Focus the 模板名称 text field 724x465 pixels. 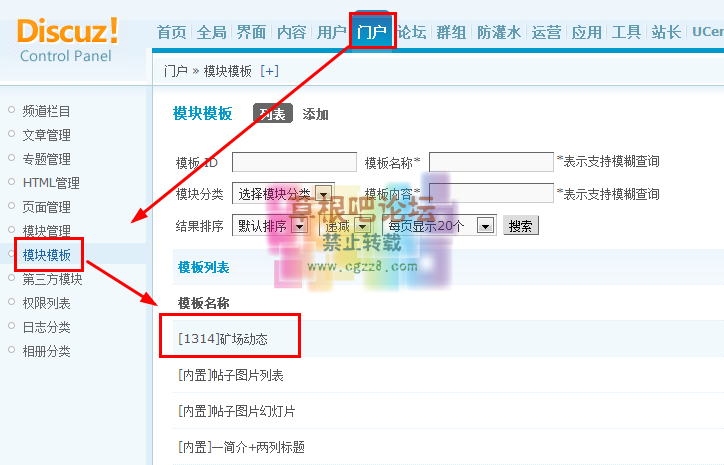[x=490, y=162]
